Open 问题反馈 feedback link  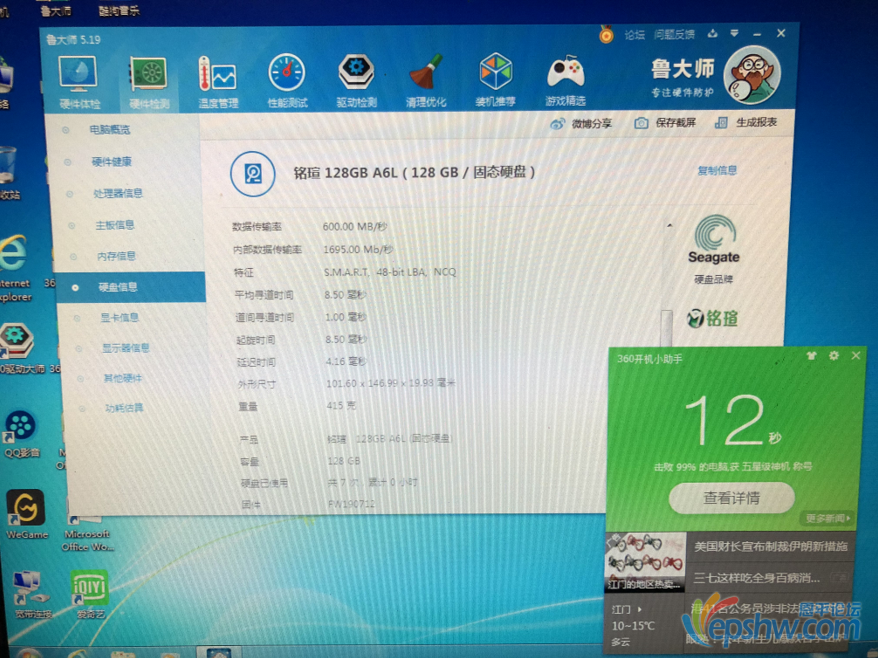[674, 35]
